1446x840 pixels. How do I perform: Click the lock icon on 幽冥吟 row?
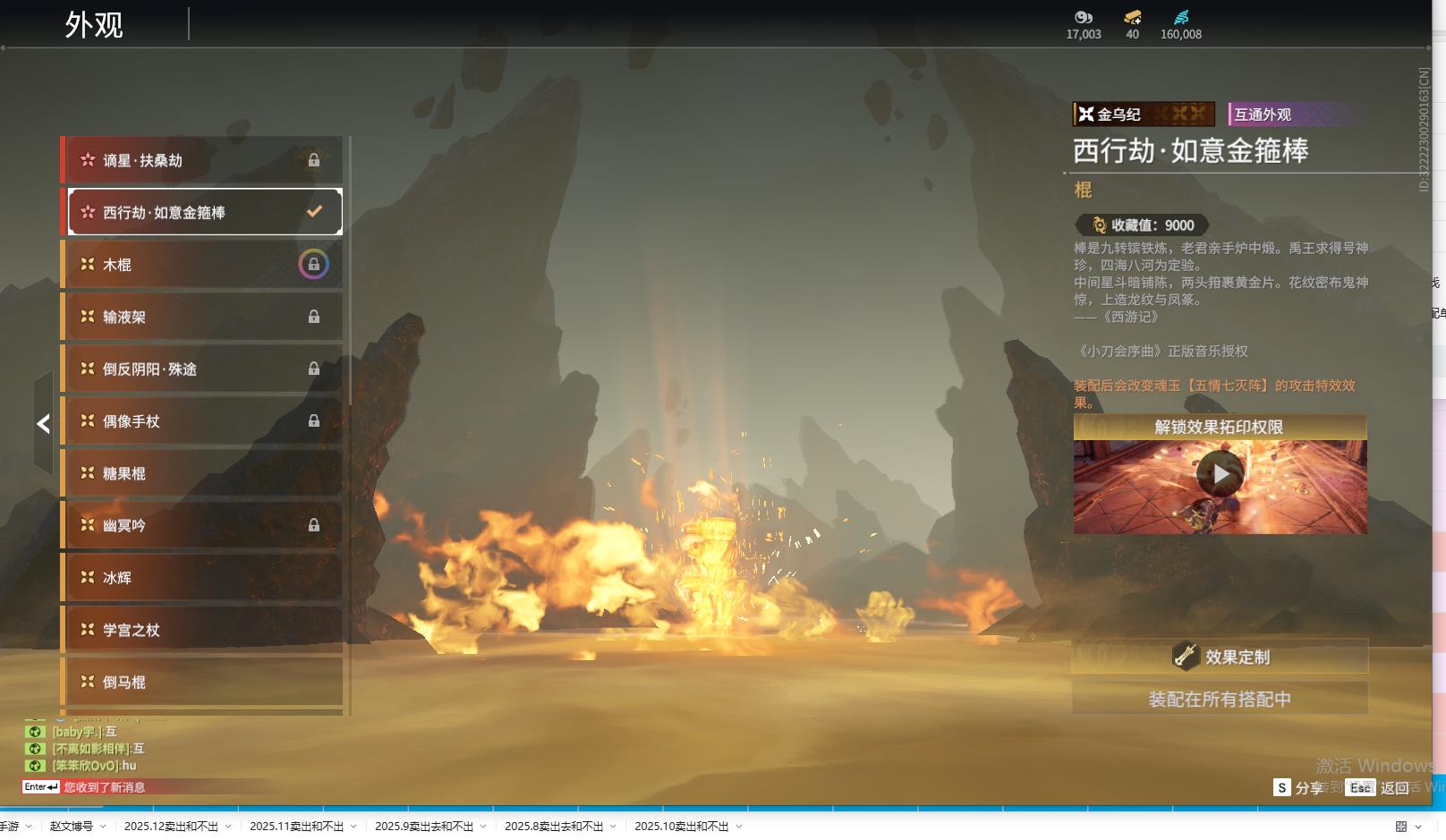click(314, 525)
